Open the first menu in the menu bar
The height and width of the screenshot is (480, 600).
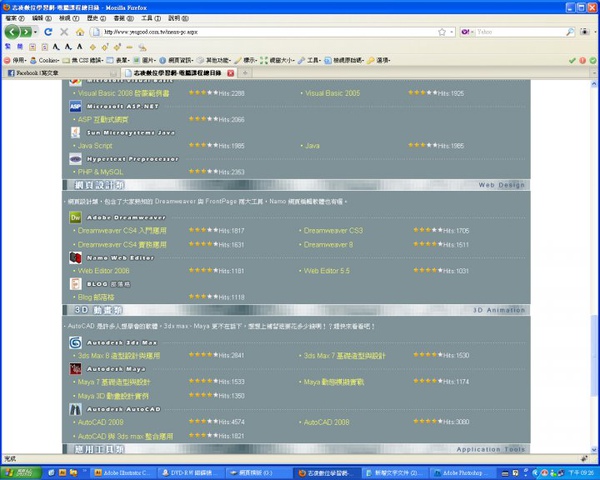point(15,18)
